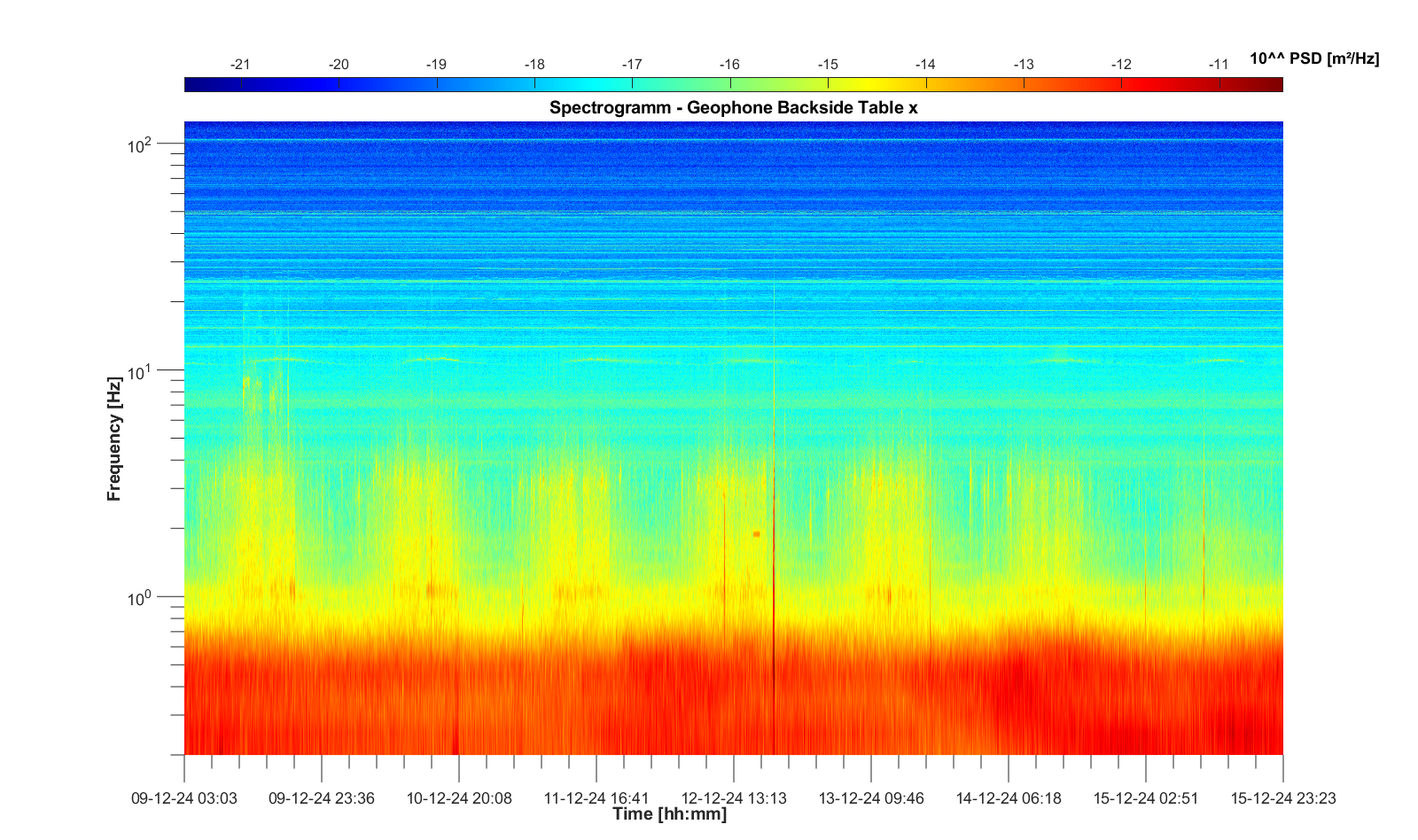Click the small red spot near 2 Hz
1418x840 pixels.
pos(756,534)
